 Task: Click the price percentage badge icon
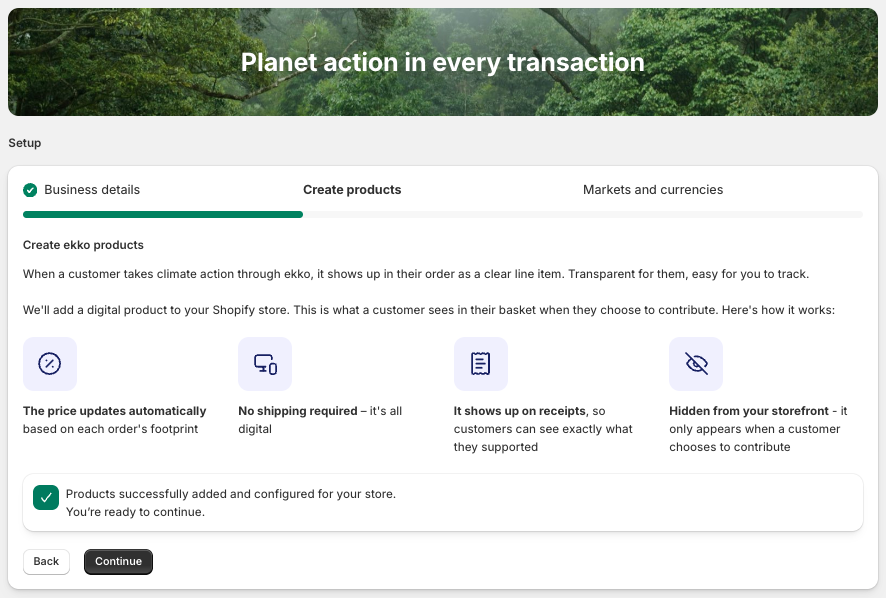(x=50, y=363)
